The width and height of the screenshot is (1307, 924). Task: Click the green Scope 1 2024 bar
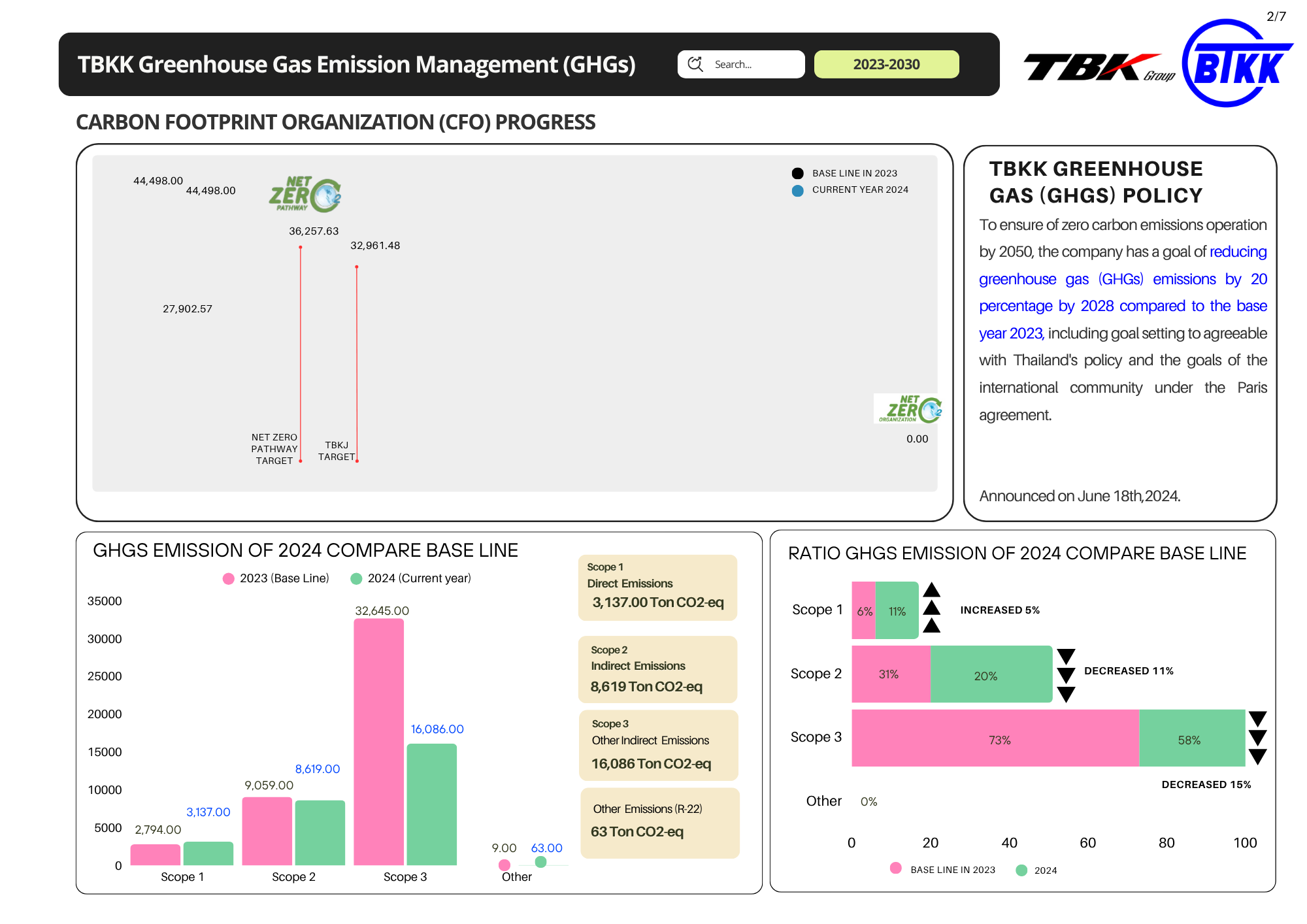coord(208,853)
